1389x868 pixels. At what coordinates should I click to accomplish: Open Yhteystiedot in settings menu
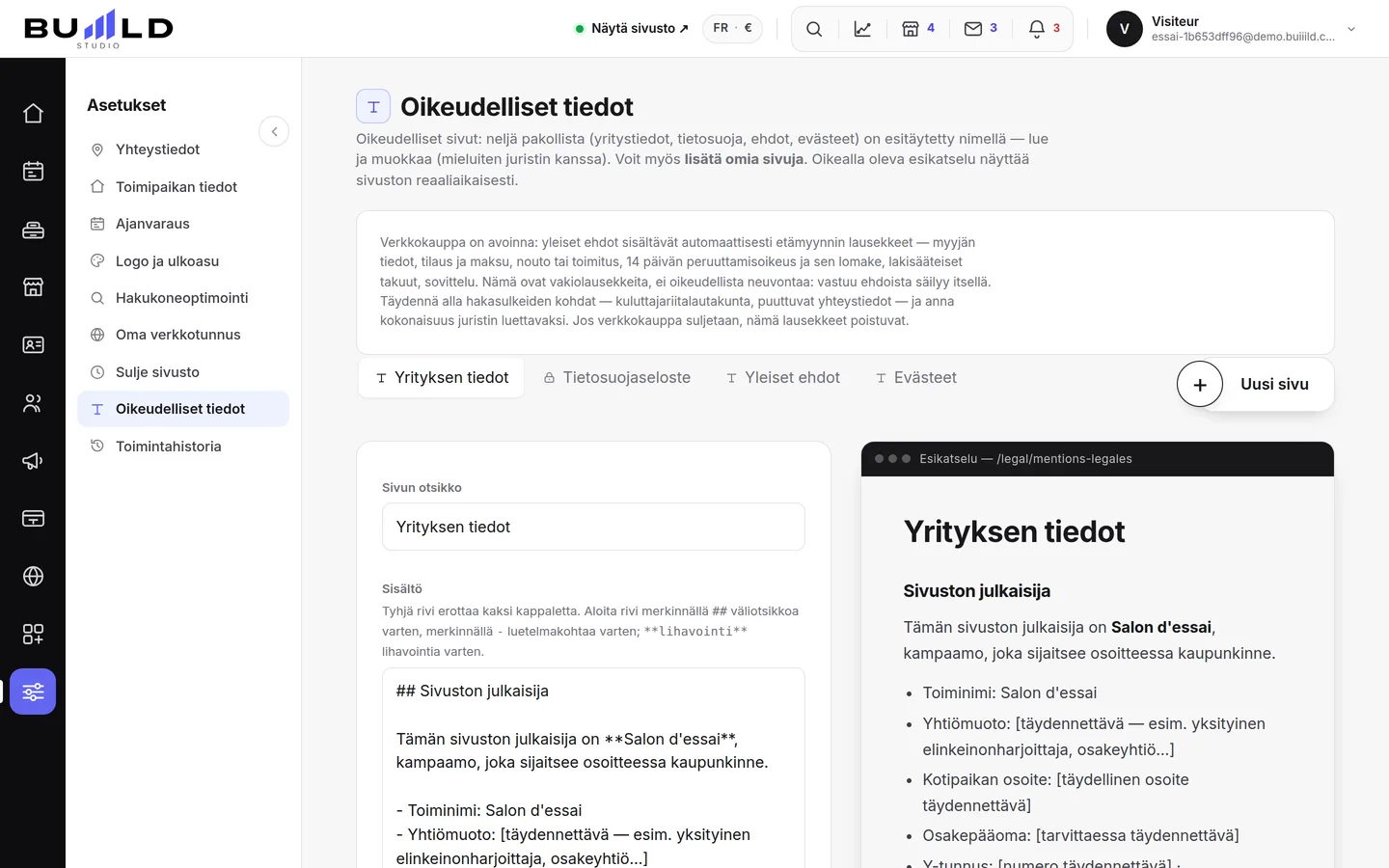183,149
